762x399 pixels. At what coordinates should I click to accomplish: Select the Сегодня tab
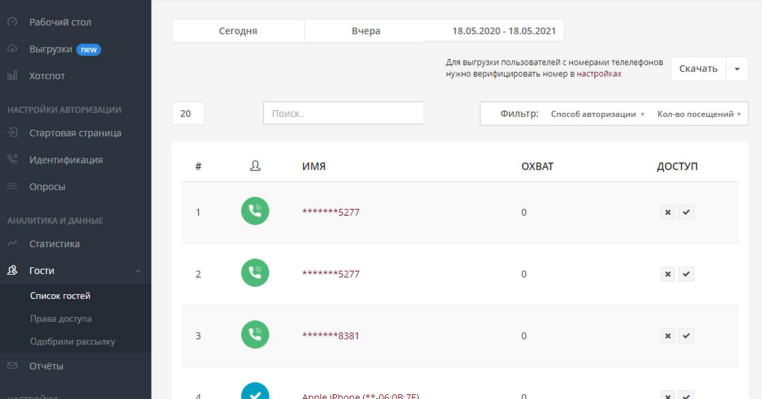pyautogui.click(x=238, y=31)
